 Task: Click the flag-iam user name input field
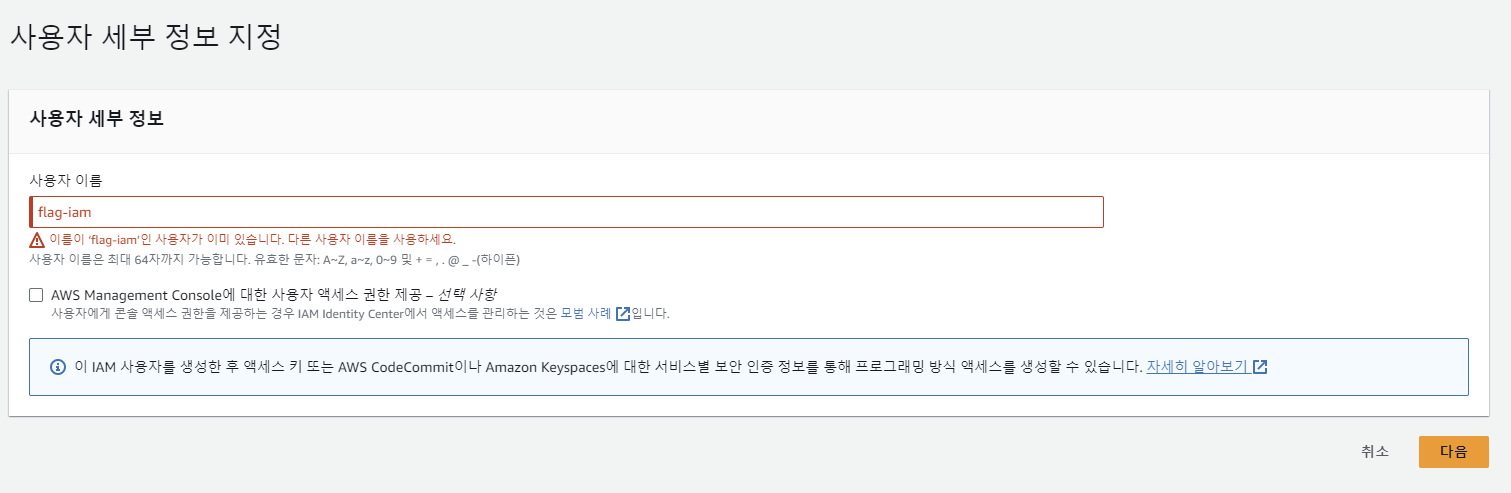566,212
